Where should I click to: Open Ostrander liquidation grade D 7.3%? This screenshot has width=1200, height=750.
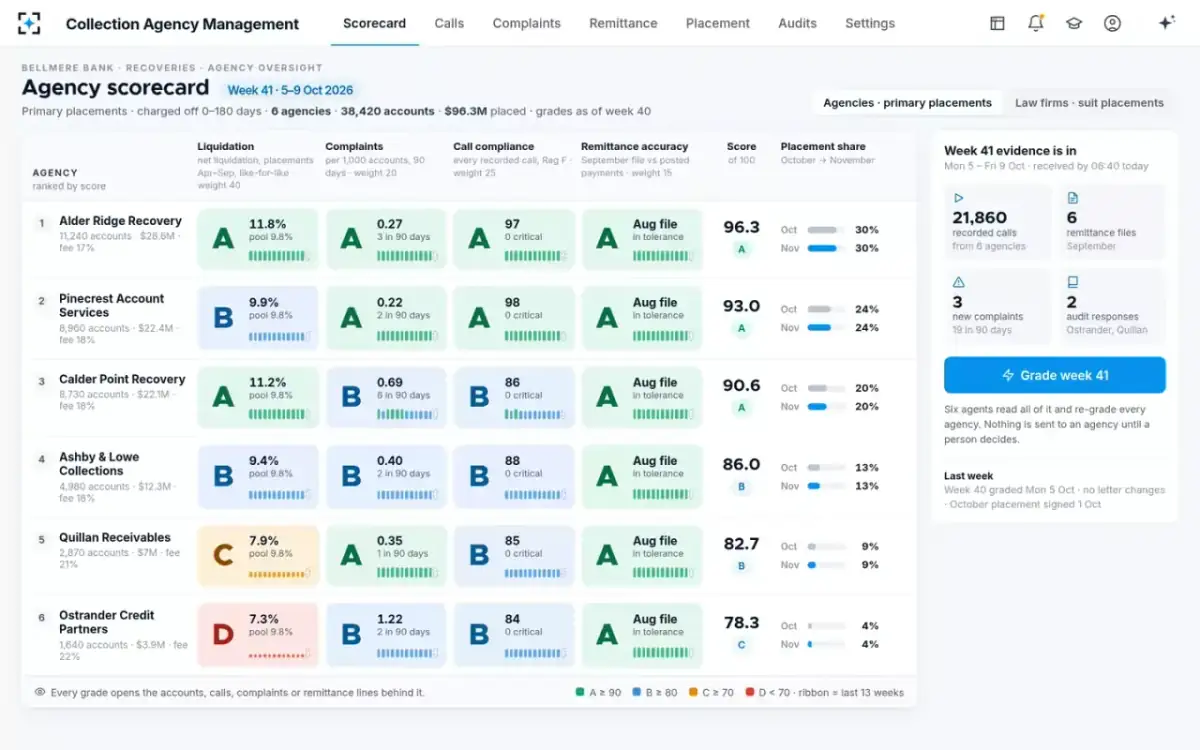click(x=258, y=635)
